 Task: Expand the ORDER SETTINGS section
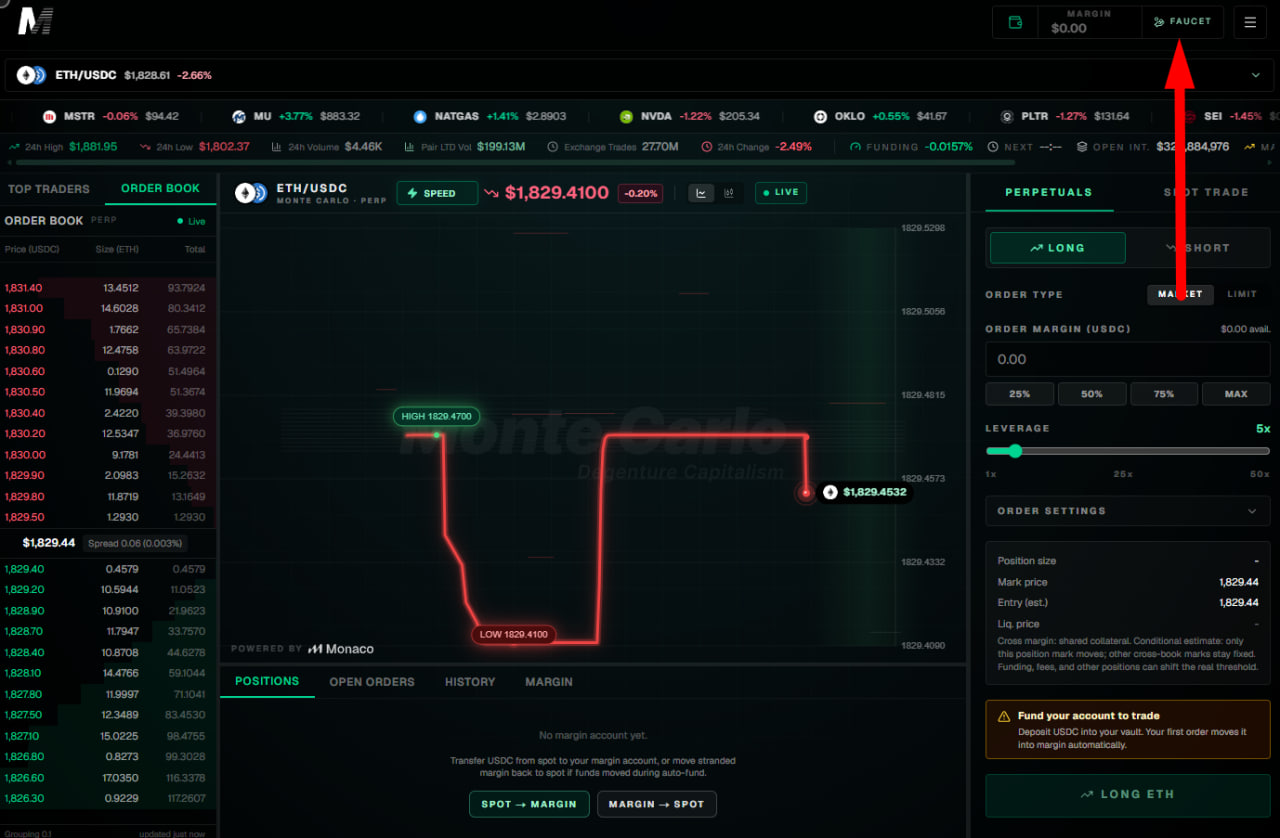click(1127, 511)
